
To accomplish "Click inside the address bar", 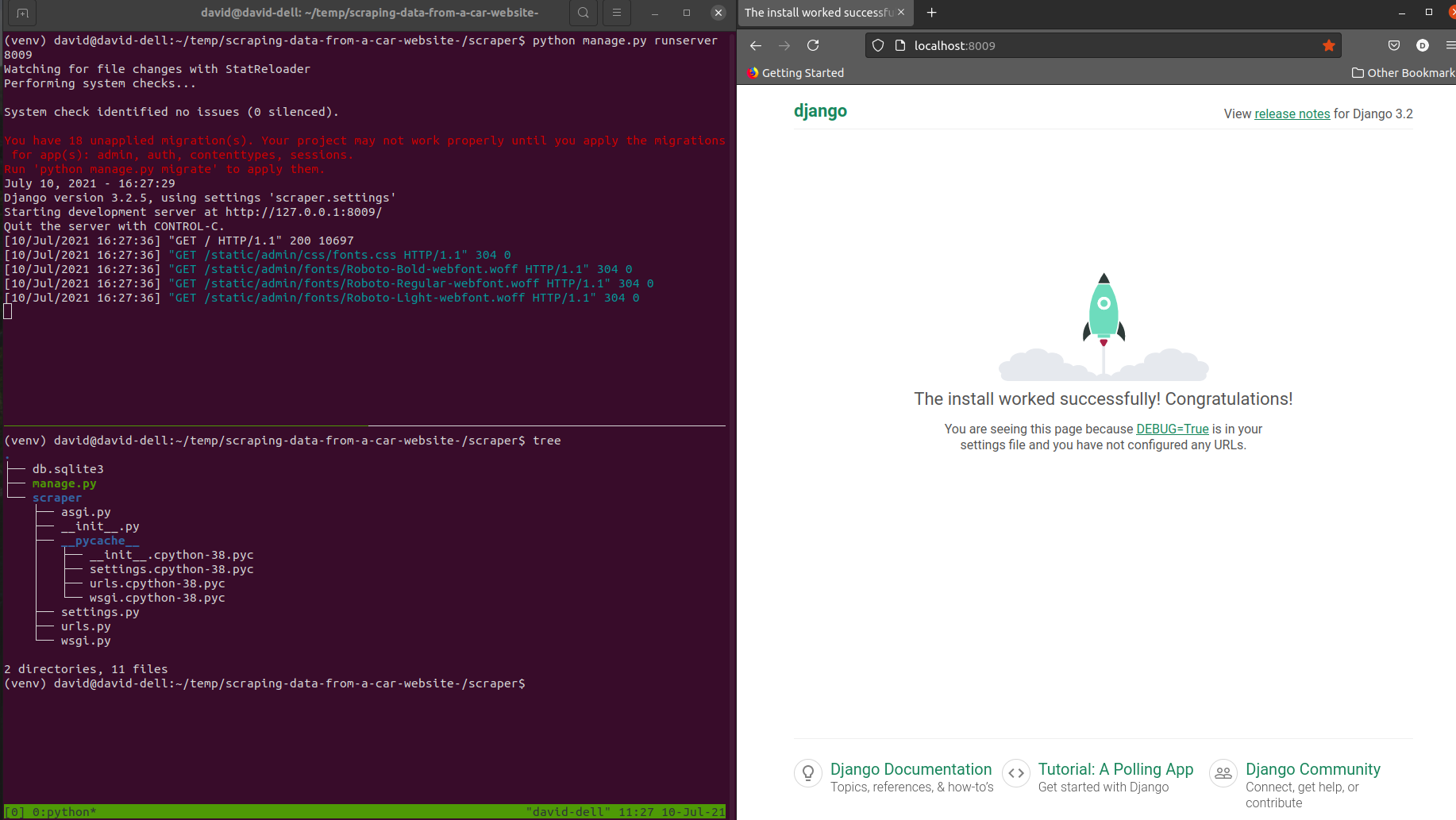I will tap(1032, 45).
